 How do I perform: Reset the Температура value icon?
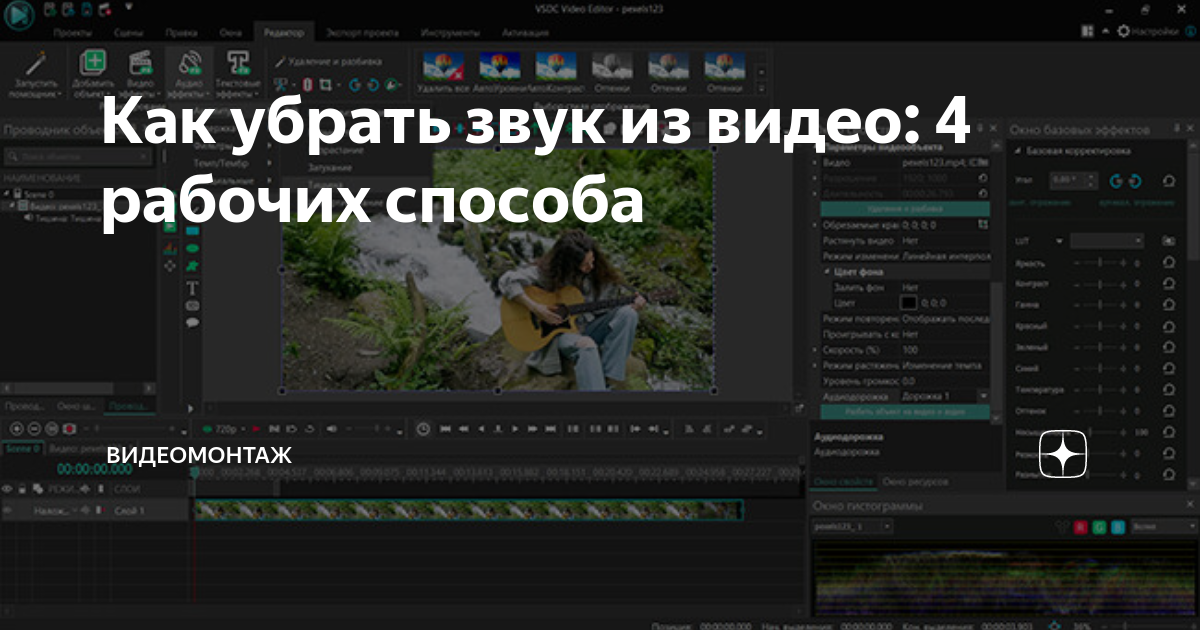1168,390
